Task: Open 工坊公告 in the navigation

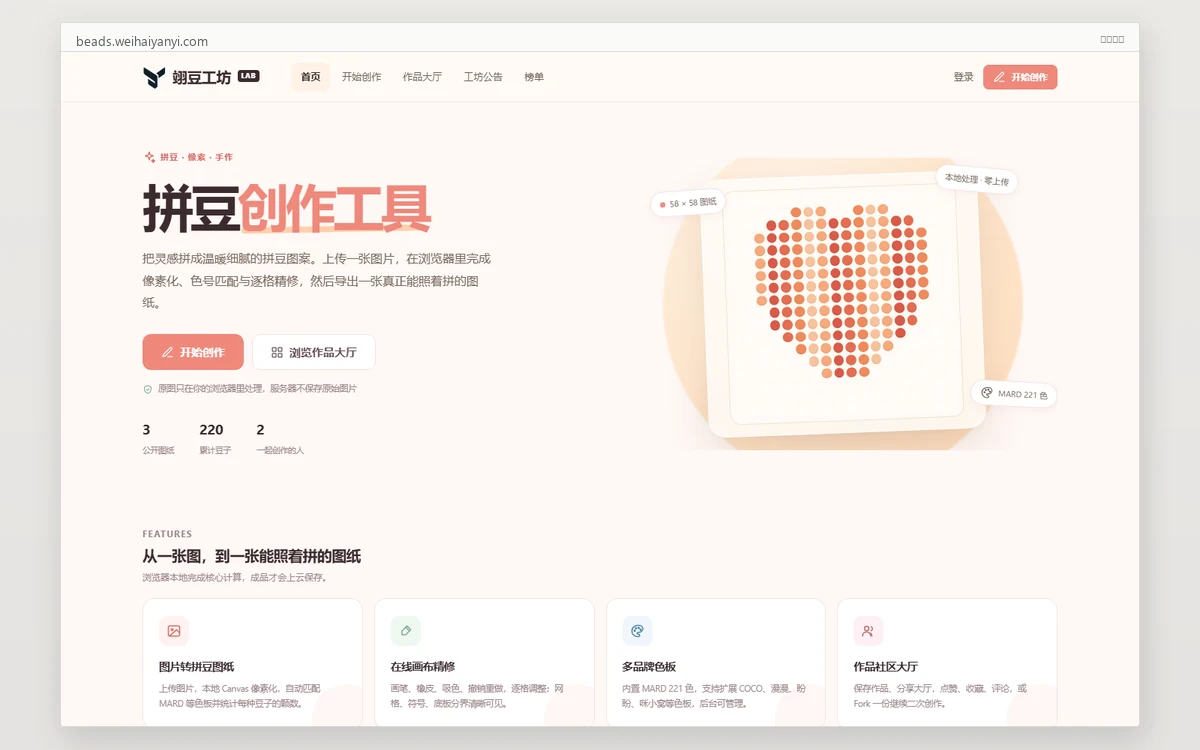Action: pyautogui.click(x=483, y=77)
